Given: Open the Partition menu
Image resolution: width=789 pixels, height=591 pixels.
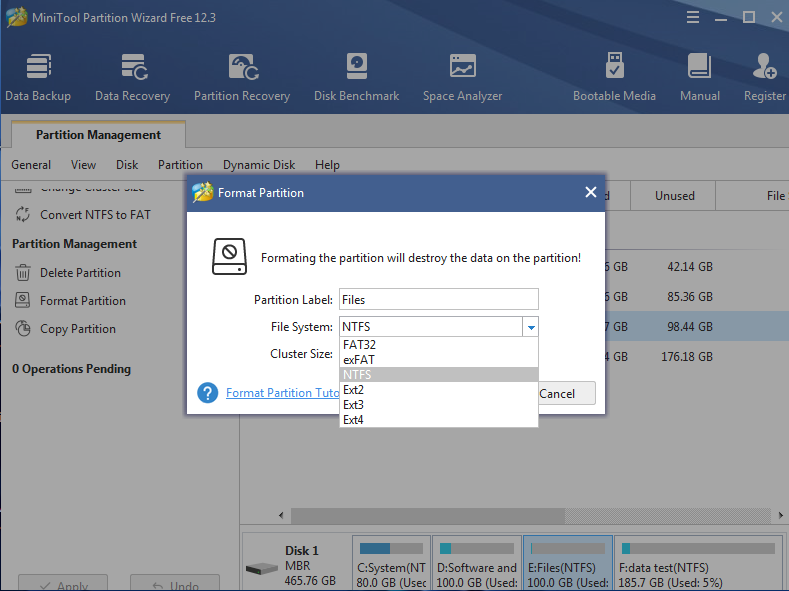Looking at the screenshot, I should tap(180, 165).
